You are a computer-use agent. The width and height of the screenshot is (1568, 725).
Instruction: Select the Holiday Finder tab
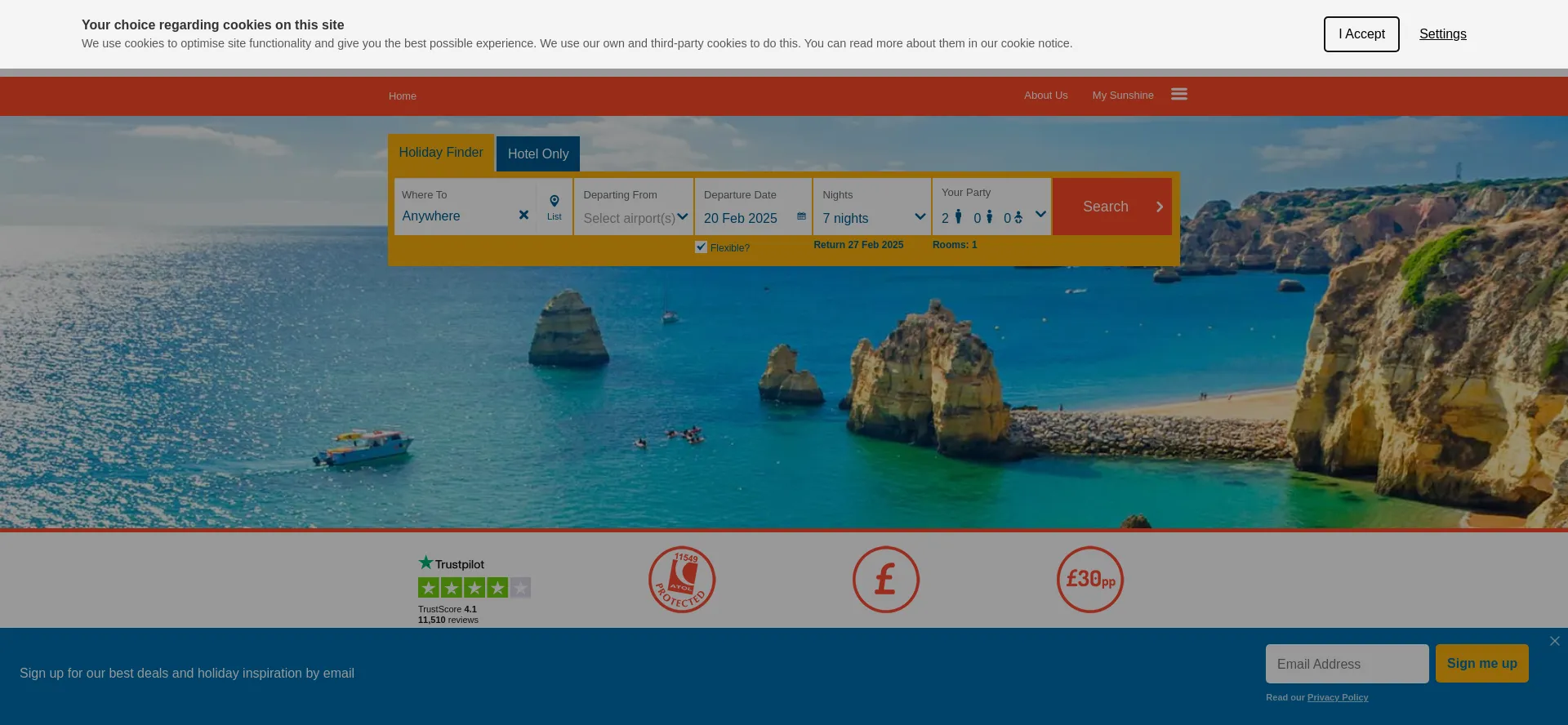coord(441,153)
